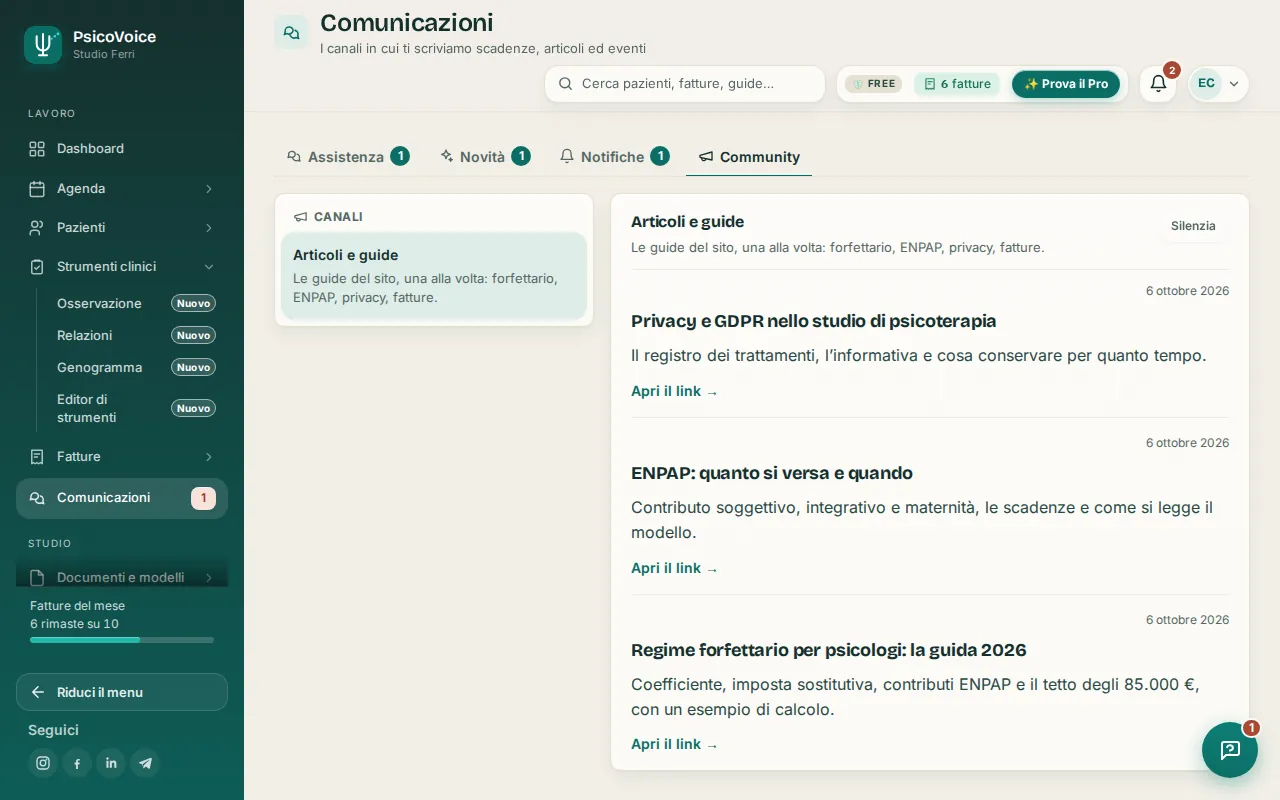The height and width of the screenshot is (800, 1280).
Task: Open the LinkedIn page icon
Action: [111, 763]
